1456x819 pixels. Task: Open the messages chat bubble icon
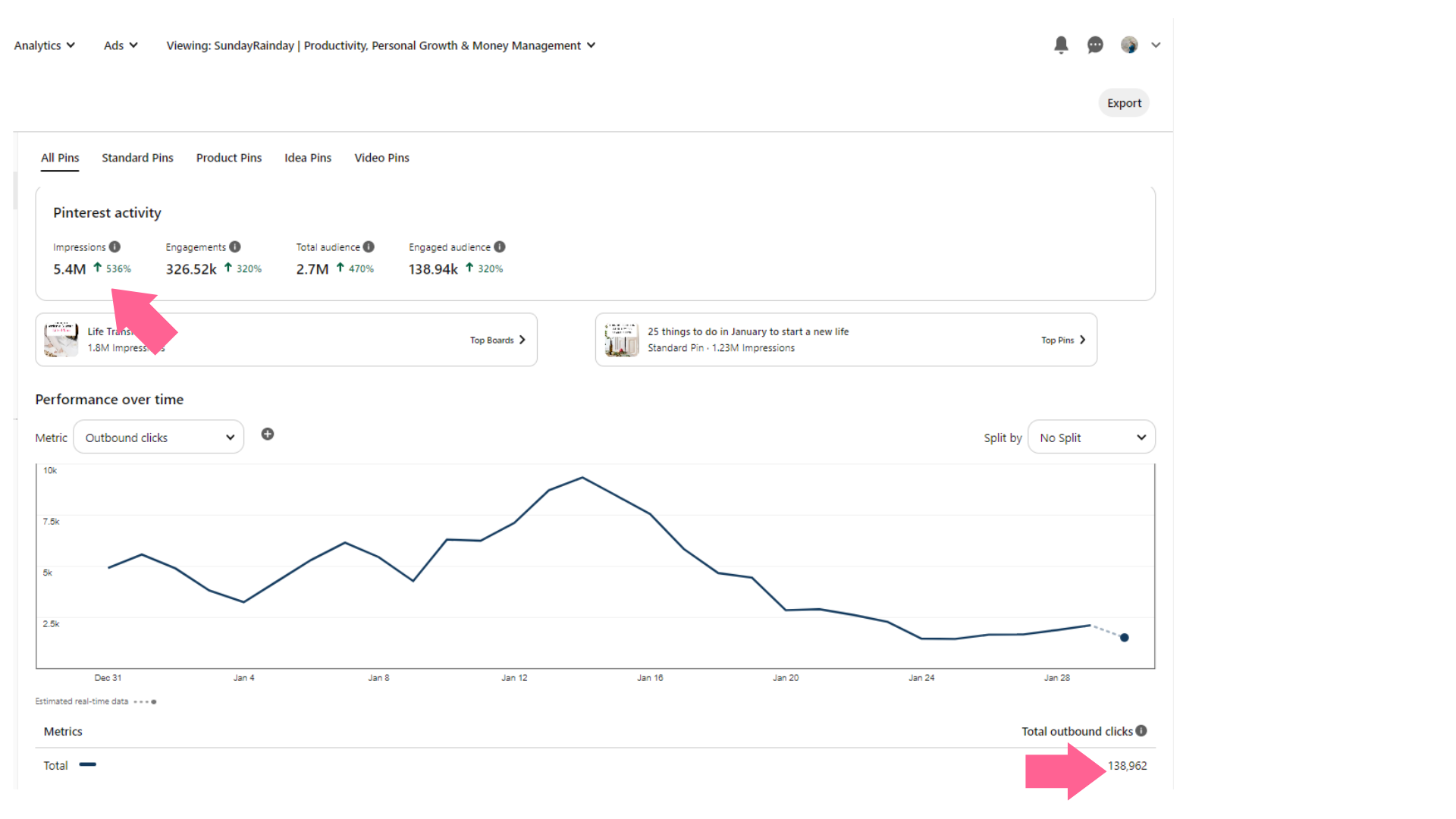(1095, 45)
